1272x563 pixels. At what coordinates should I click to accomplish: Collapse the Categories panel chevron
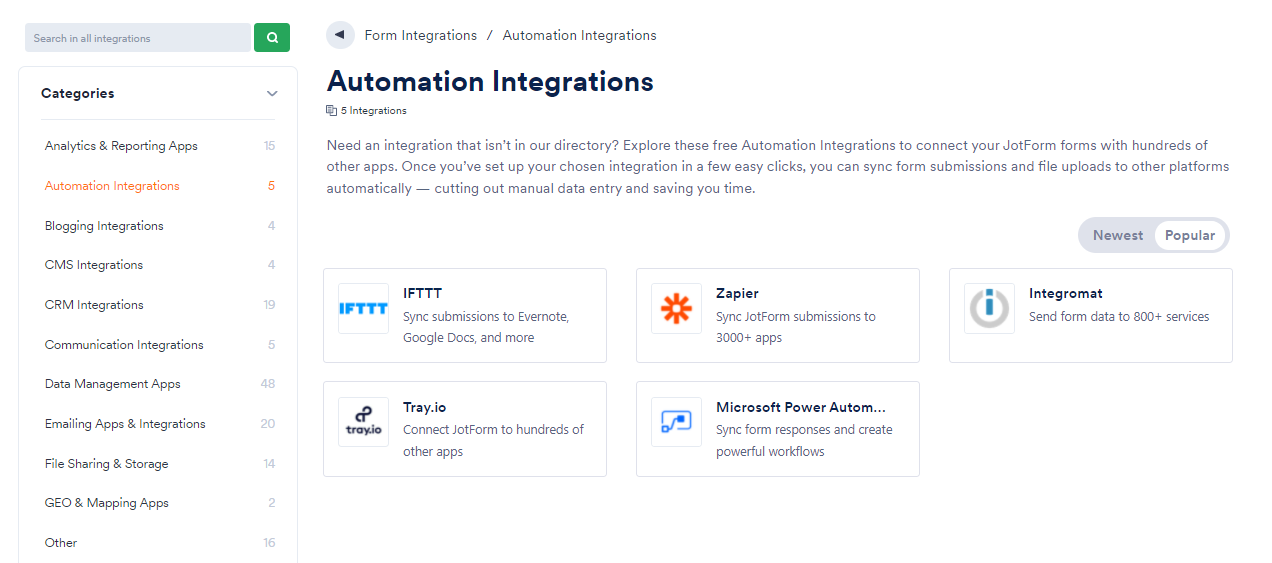pyautogui.click(x=272, y=94)
